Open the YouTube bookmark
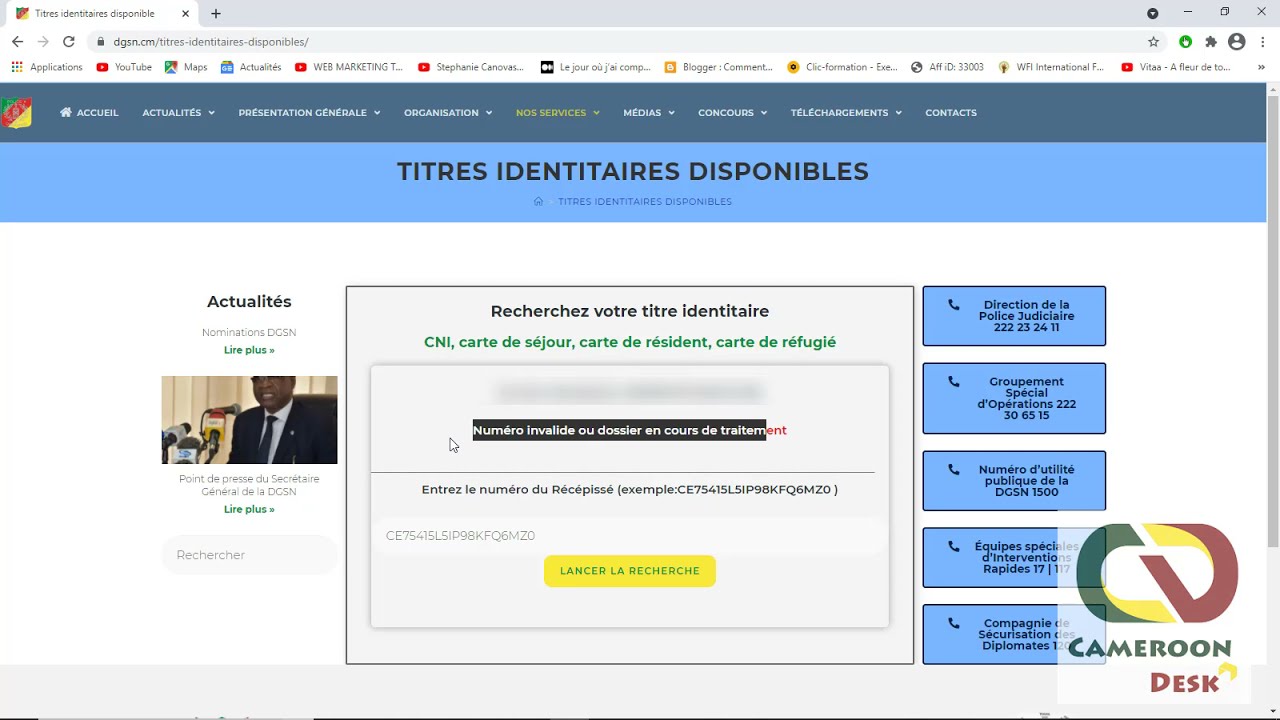1280x720 pixels. pos(124,67)
